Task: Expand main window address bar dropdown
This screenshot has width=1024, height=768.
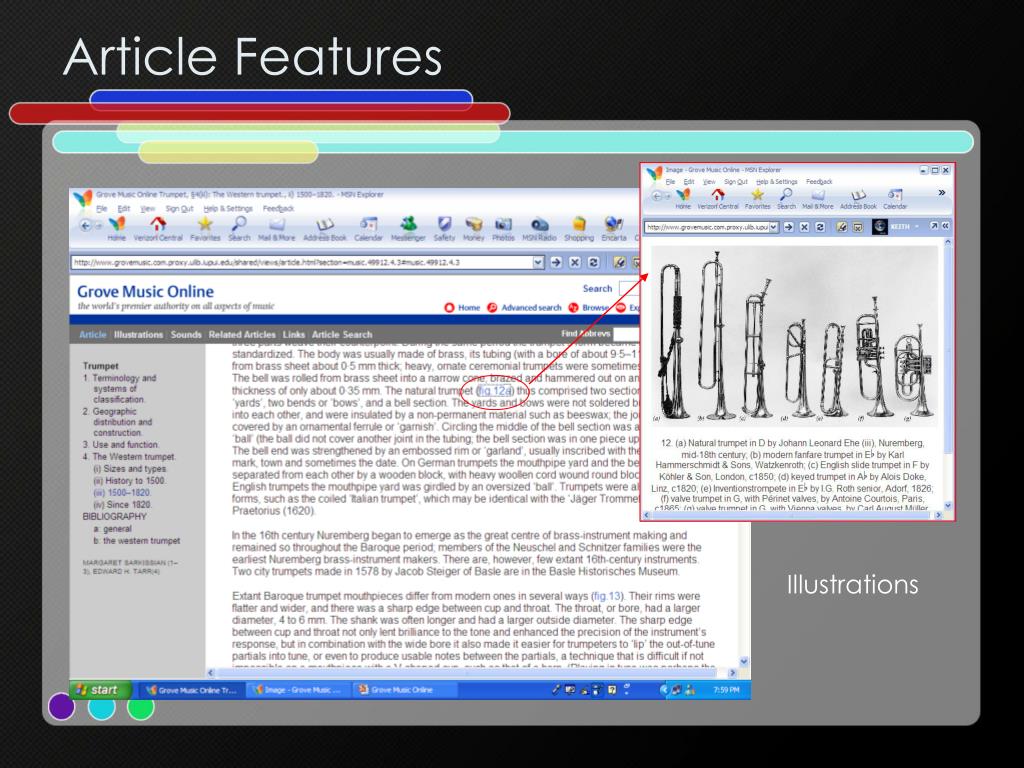Action: click(x=538, y=262)
